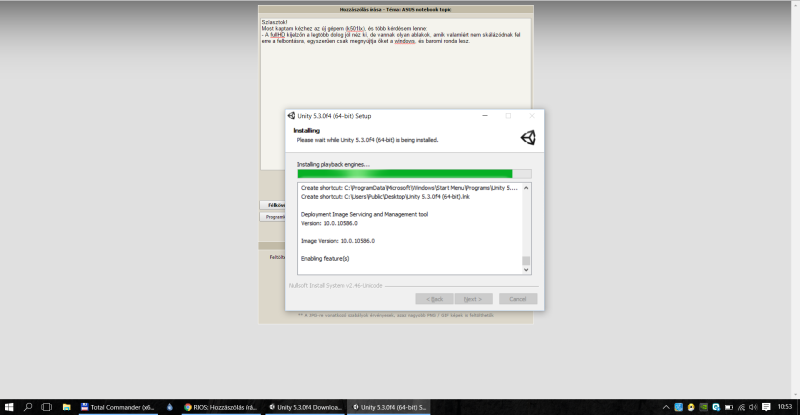Click the disabled Back button
Screen dimensions: 800x415
pyautogui.click(x=434, y=299)
